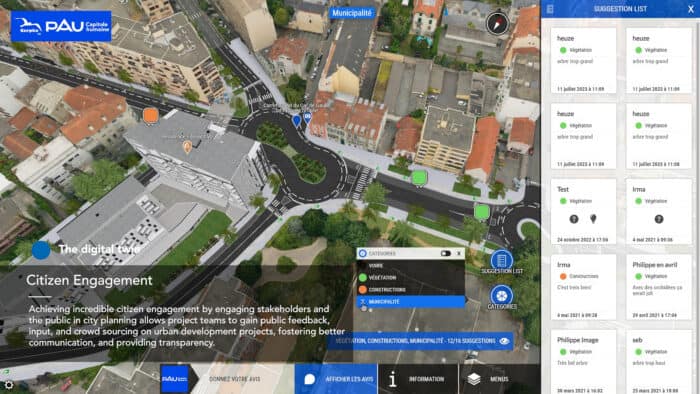
Task: Click the info icon beside Information
Action: click(392, 379)
